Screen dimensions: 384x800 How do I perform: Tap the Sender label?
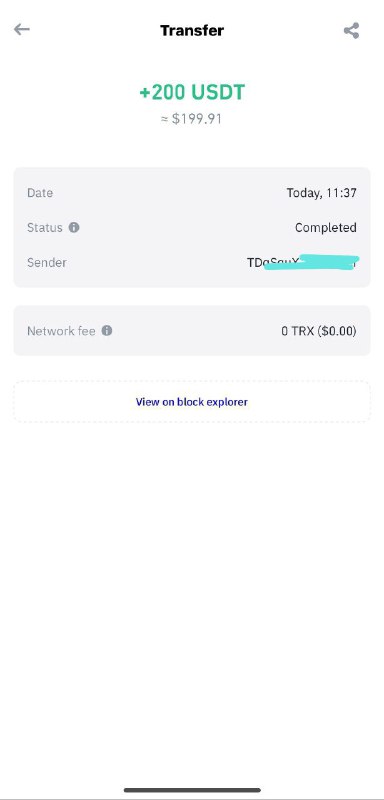[x=47, y=262]
